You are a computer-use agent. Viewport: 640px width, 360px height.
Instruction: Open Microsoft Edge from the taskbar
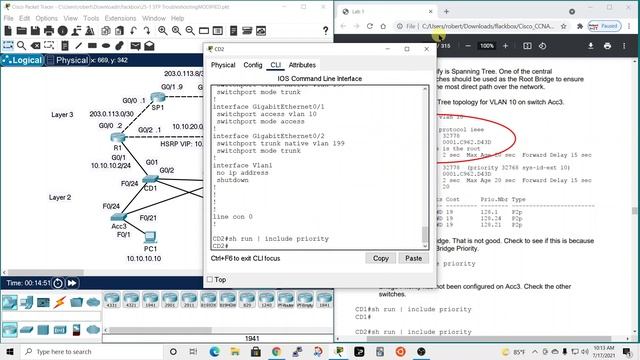[x=215, y=351]
